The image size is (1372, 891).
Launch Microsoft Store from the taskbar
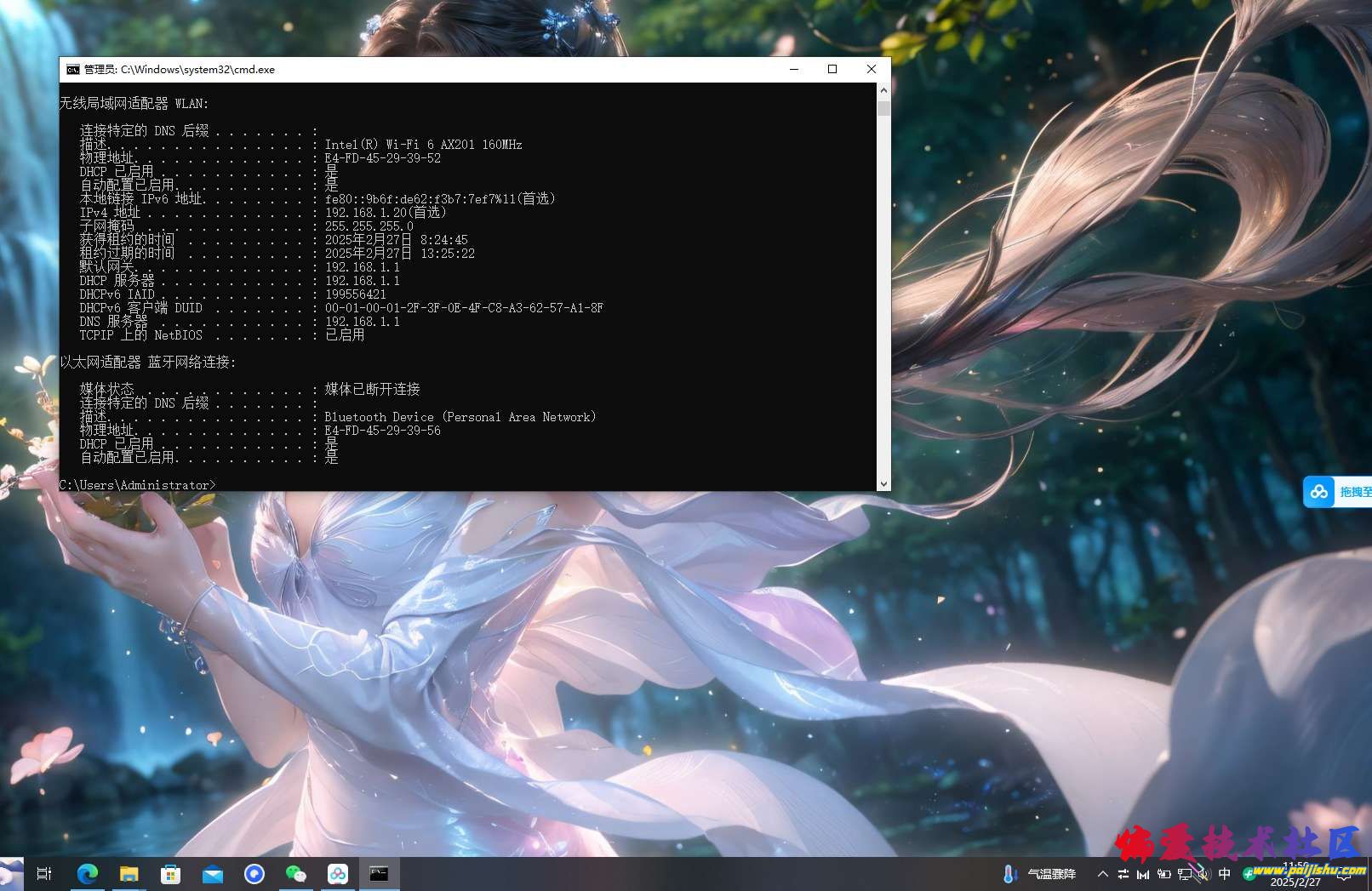coord(170,873)
